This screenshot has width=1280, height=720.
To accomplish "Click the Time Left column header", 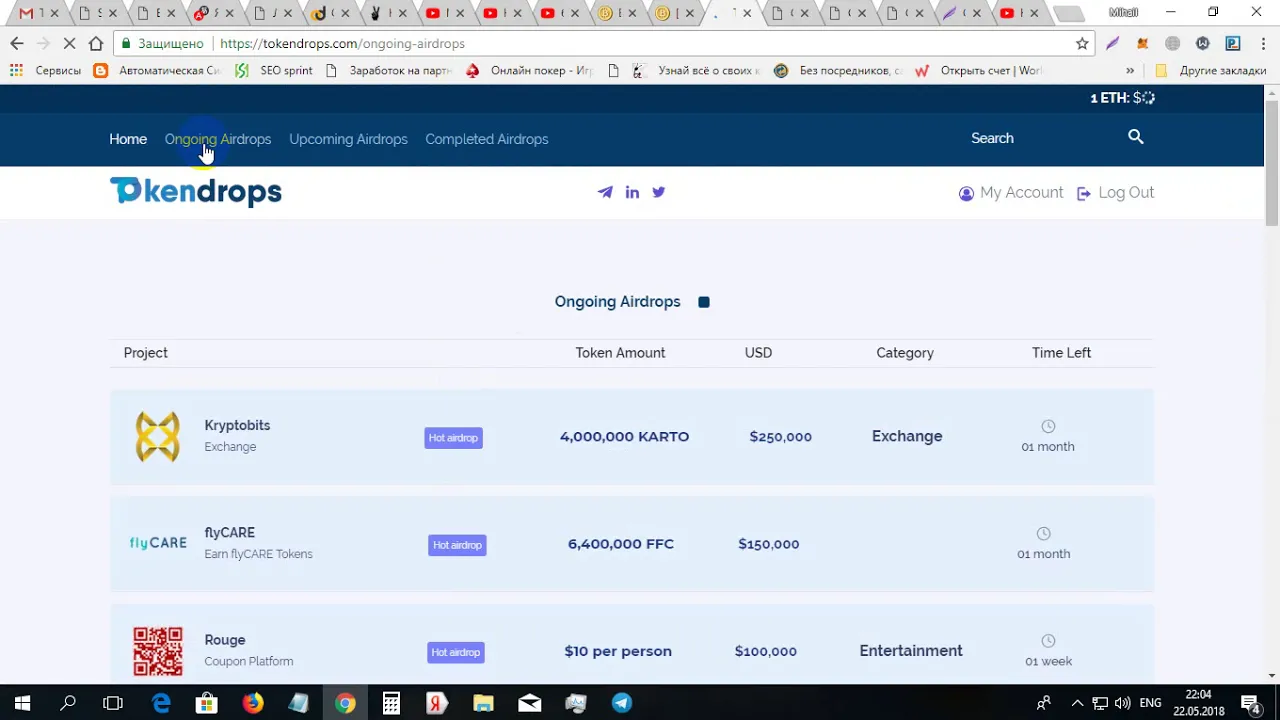I will [1061, 353].
